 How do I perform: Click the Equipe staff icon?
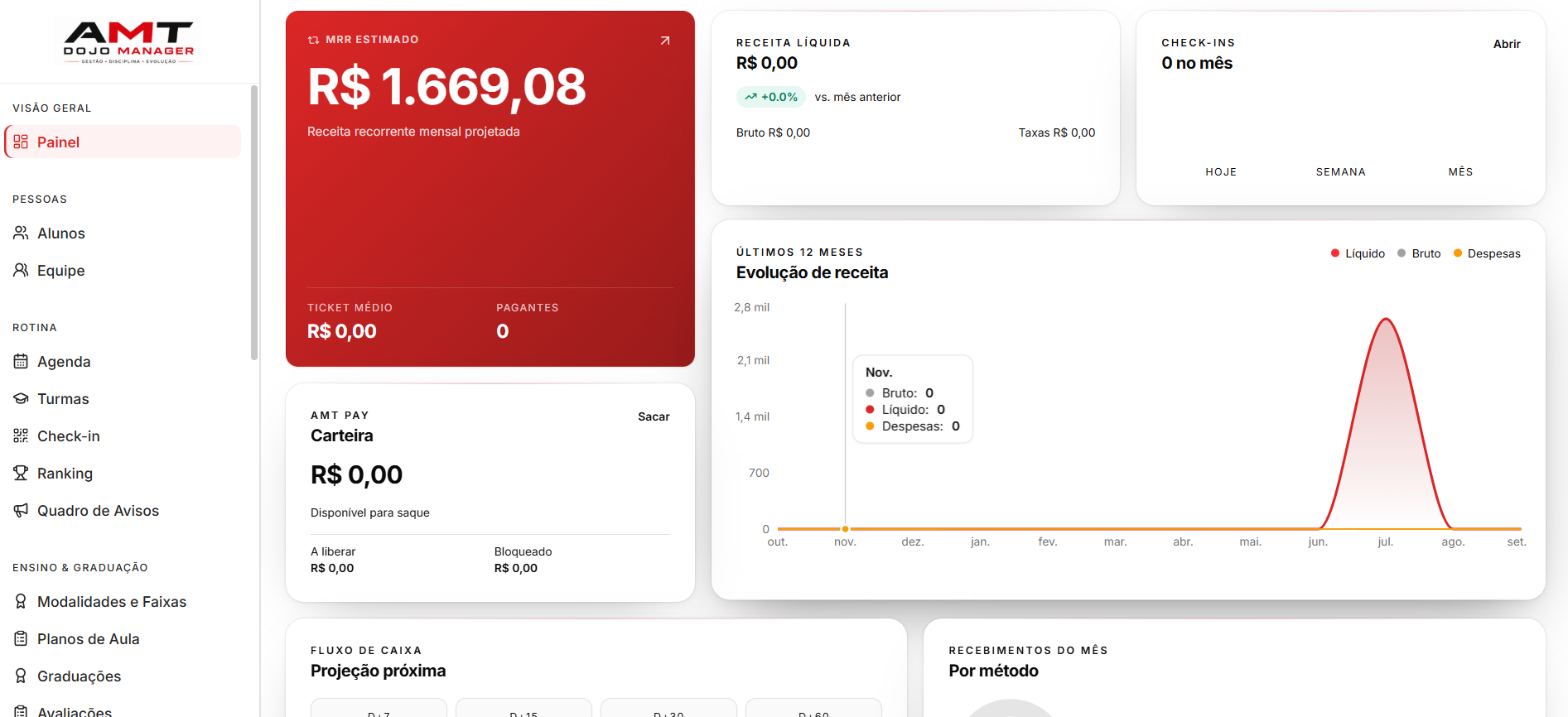coord(21,270)
